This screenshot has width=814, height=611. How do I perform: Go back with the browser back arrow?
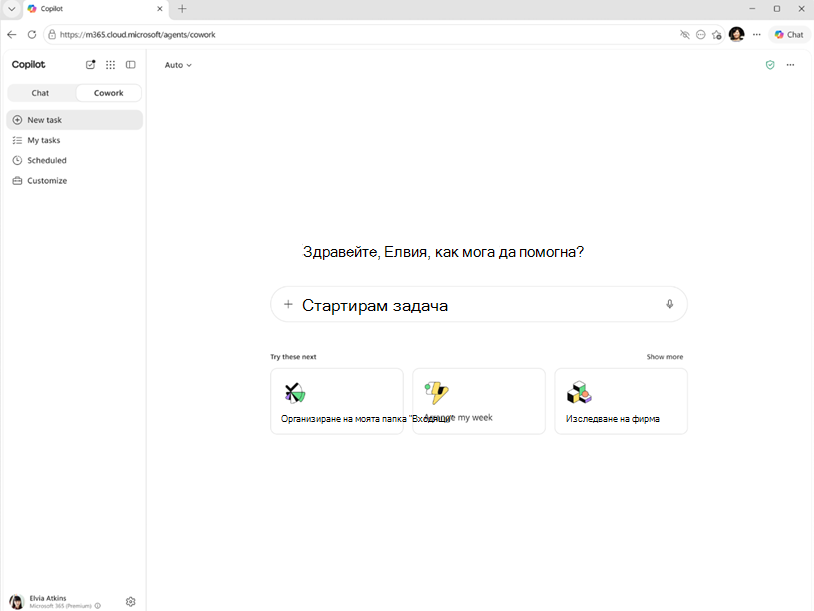click(12, 34)
